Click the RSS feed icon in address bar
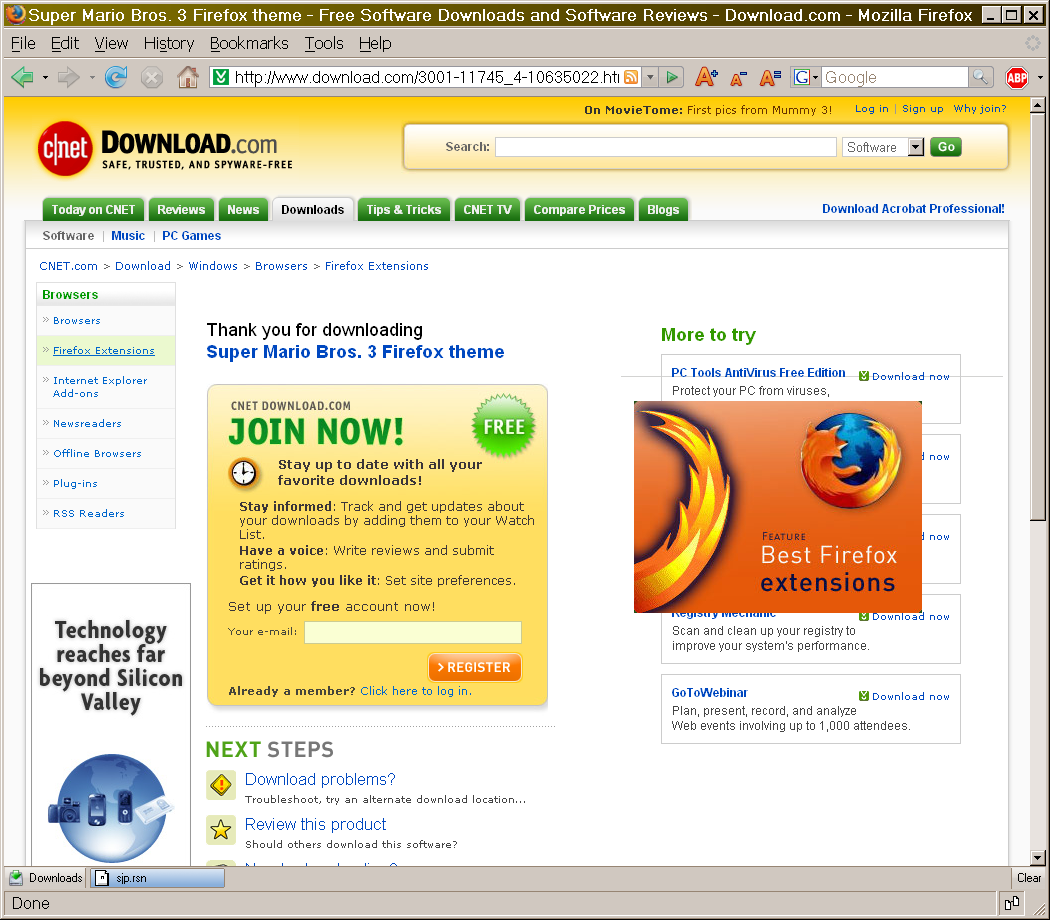 click(631, 77)
